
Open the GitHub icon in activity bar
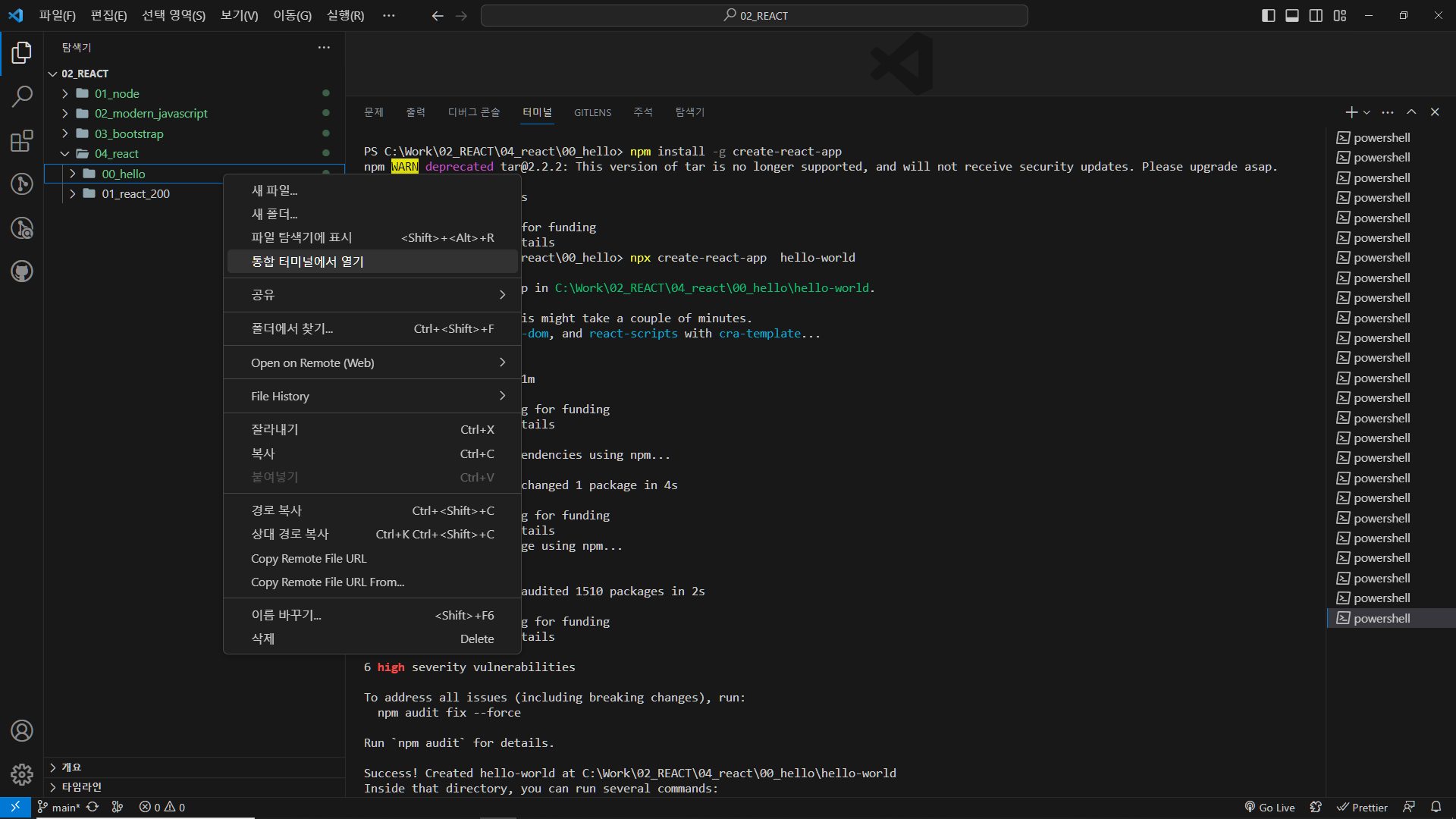point(22,271)
